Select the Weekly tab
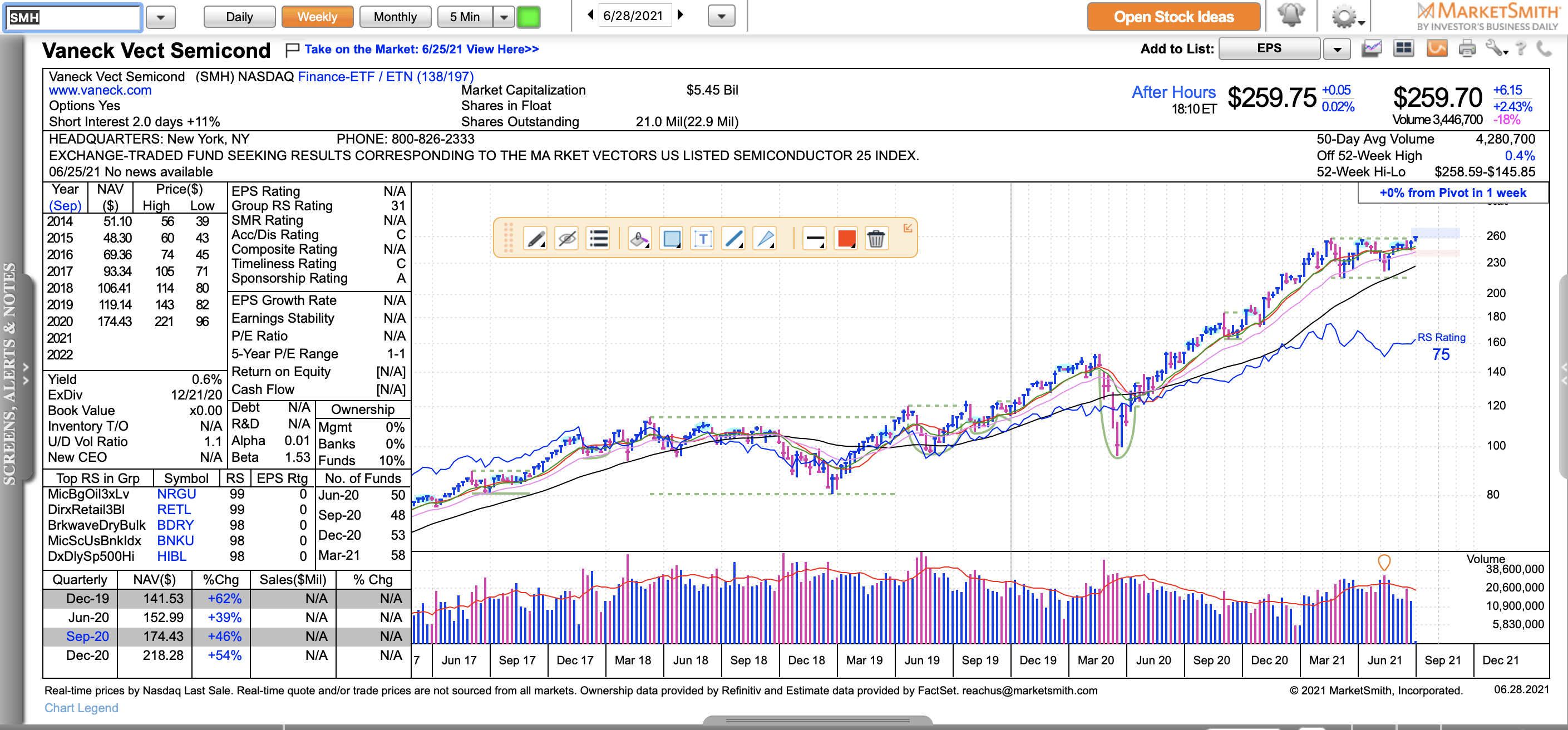The image size is (1568, 730). click(317, 17)
